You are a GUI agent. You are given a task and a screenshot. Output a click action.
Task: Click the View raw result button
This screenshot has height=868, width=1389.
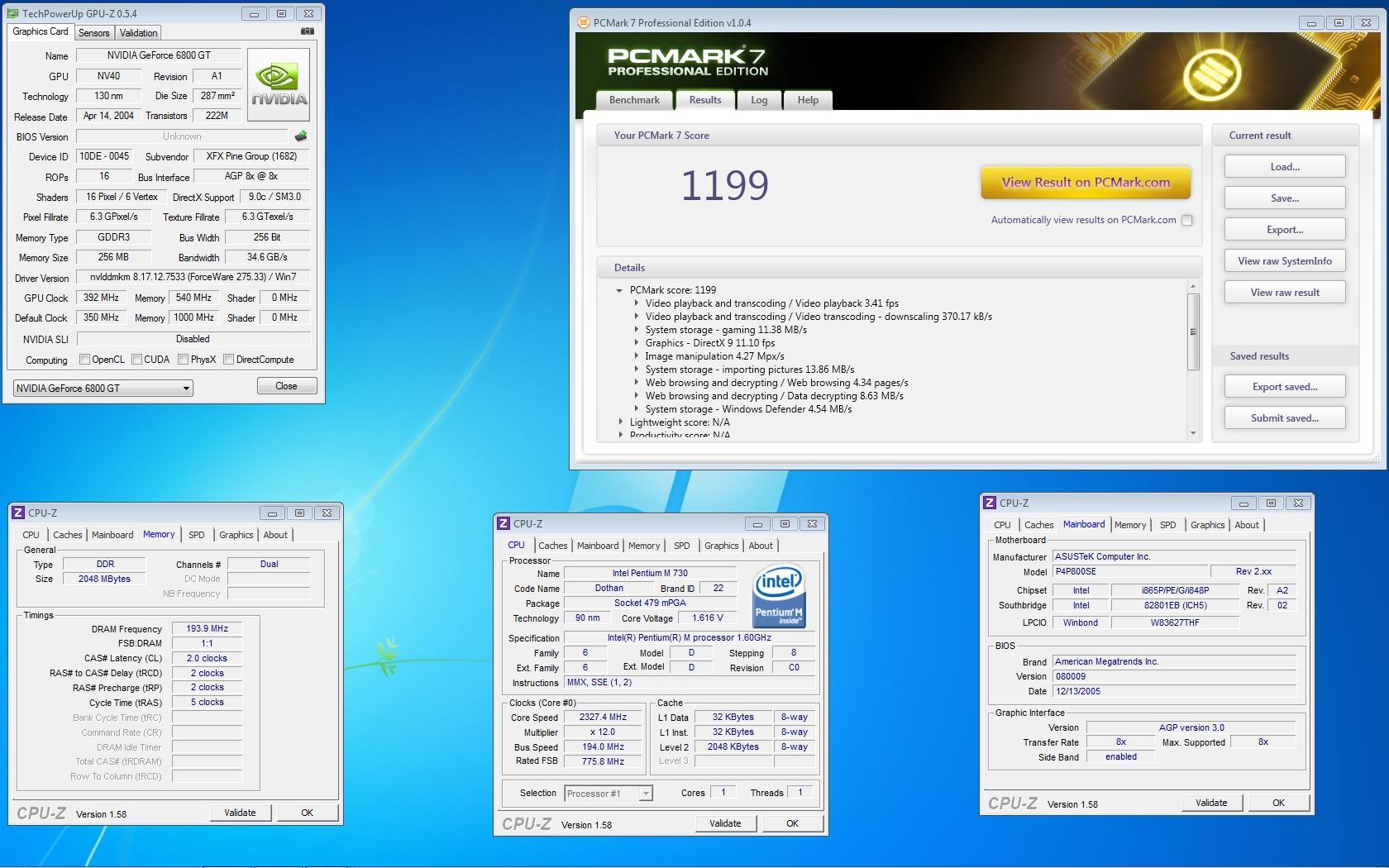pyautogui.click(x=1285, y=292)
